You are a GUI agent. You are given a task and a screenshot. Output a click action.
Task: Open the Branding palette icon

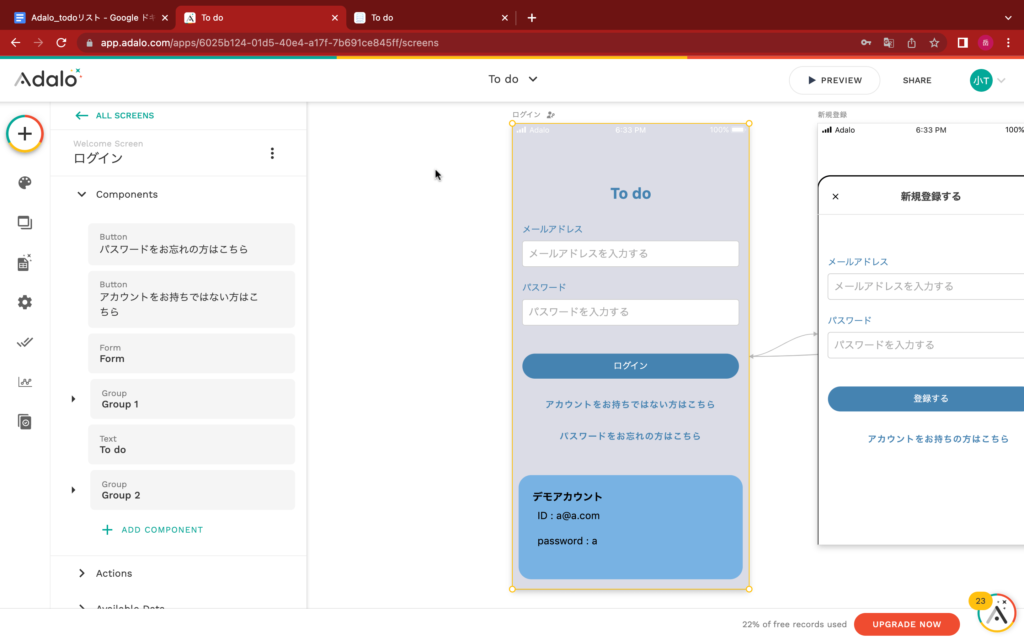pos(24,182)
